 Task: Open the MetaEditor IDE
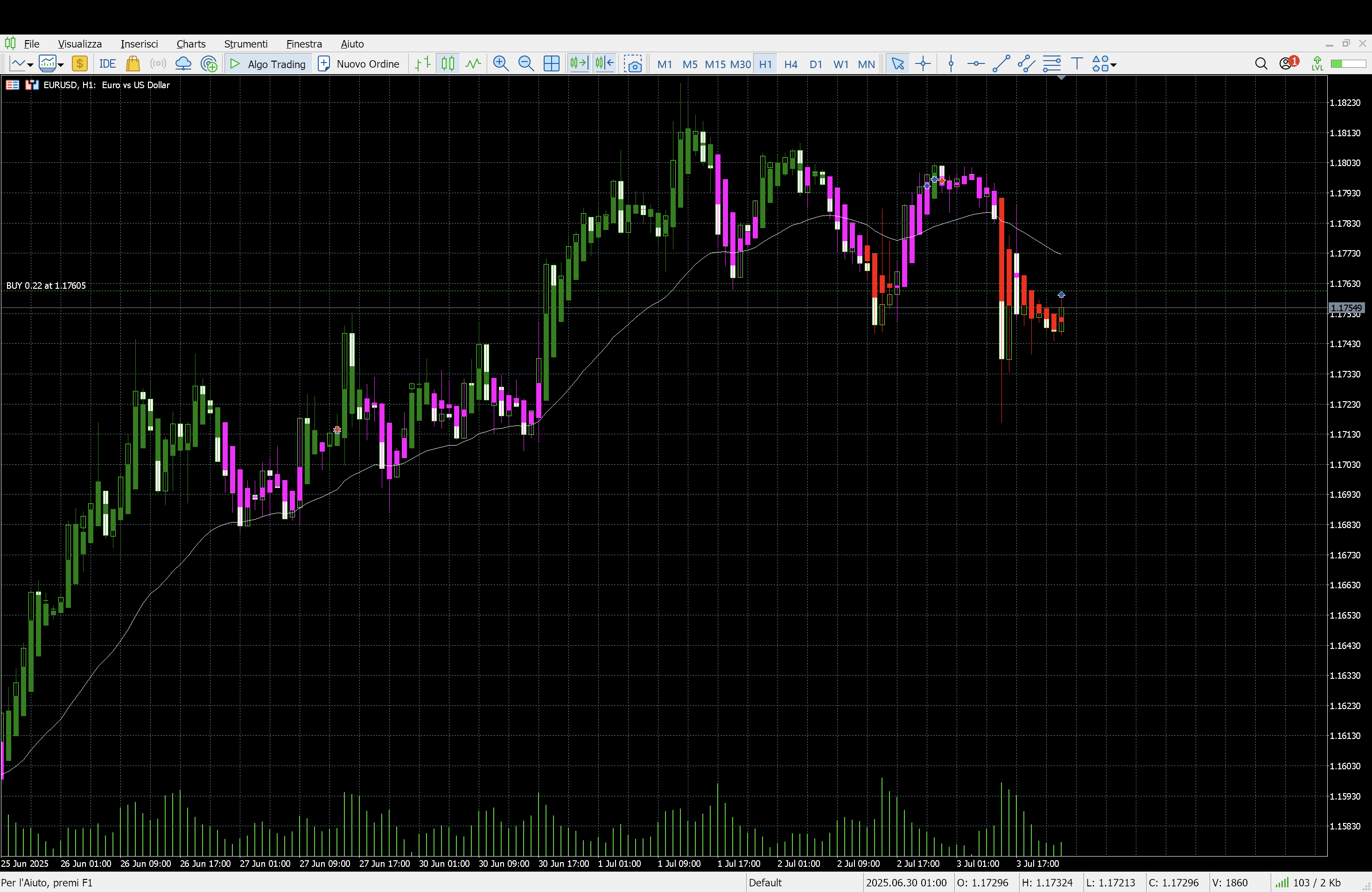[x=107, y=64]
